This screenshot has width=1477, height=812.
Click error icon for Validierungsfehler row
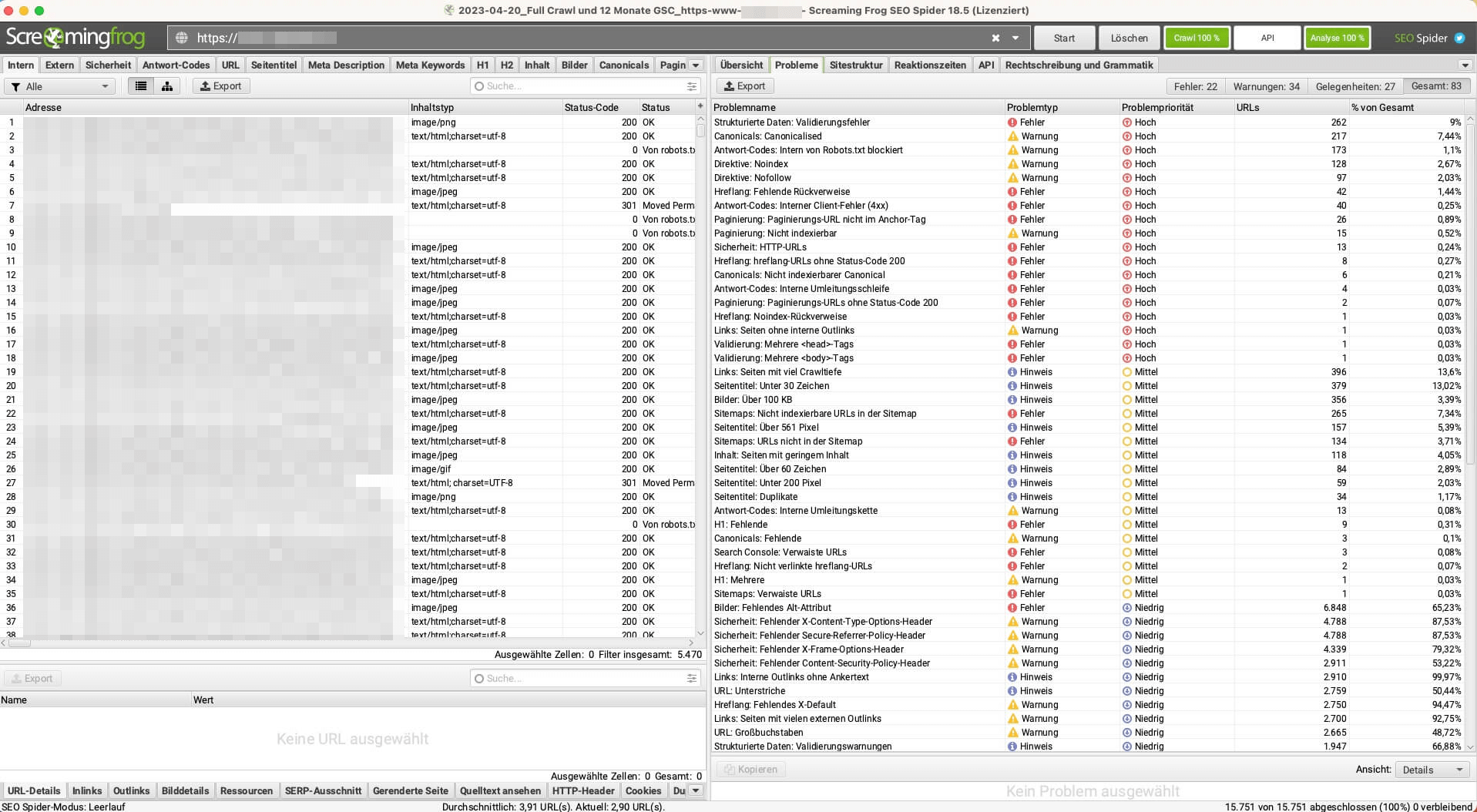[x=1012, y=122]
